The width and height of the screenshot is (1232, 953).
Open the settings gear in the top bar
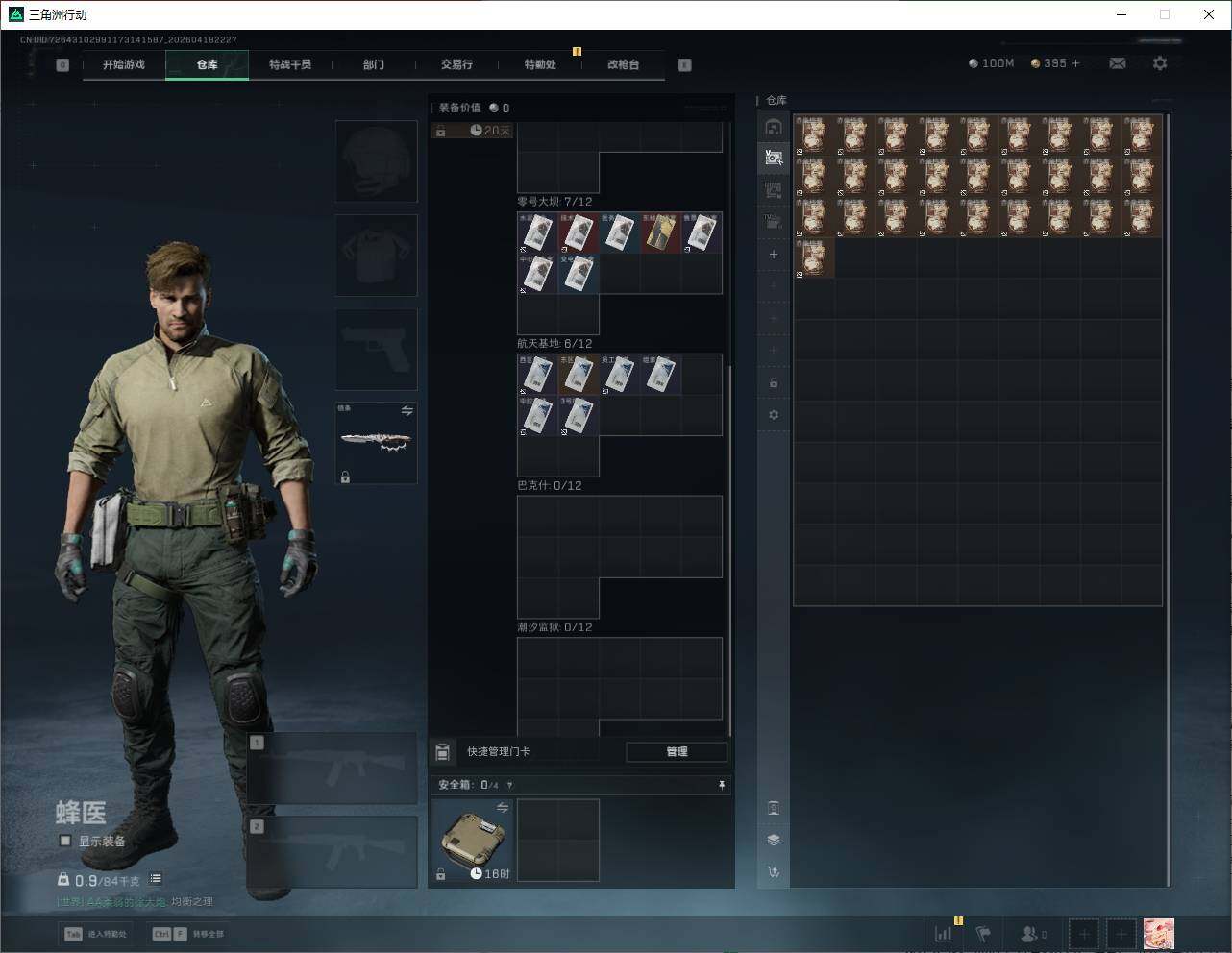(1160, 63)
